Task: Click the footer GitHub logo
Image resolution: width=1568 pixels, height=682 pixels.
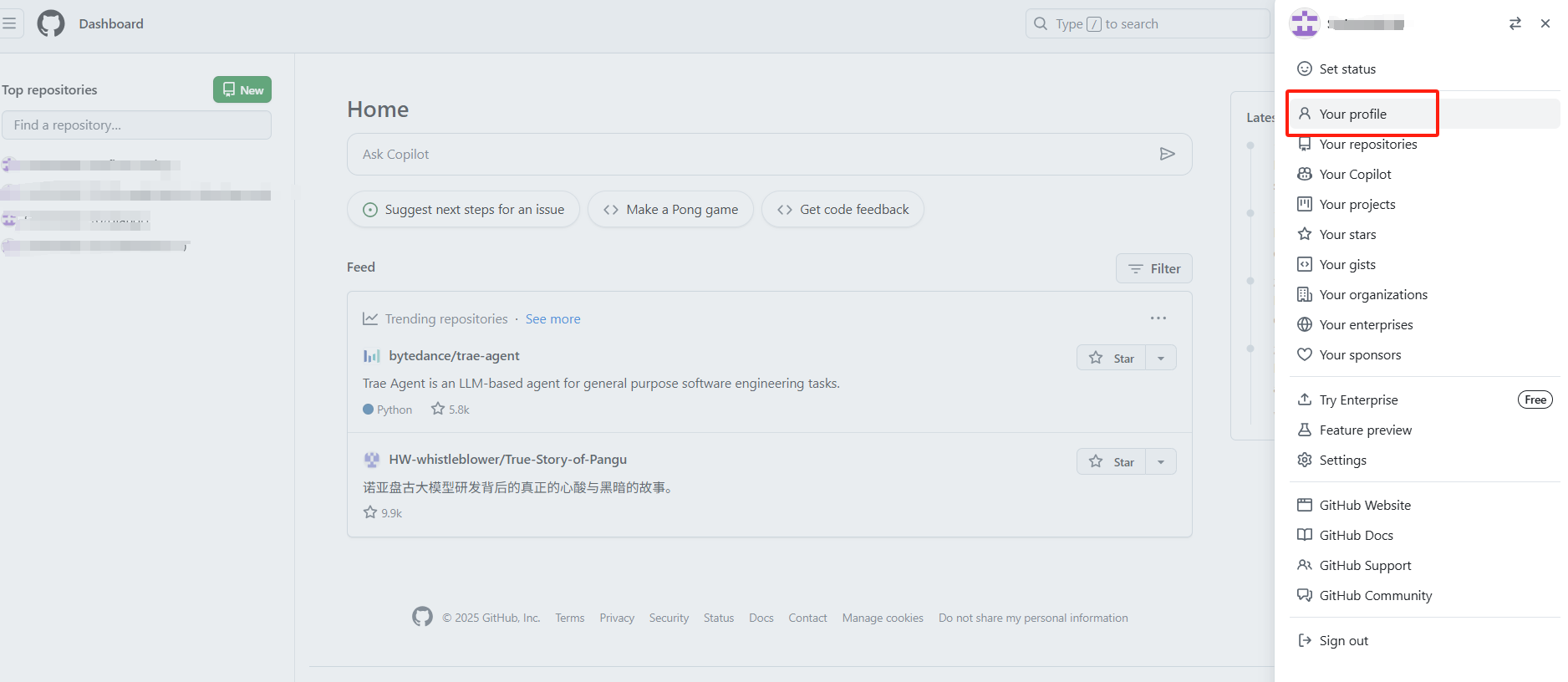Action: [422, 617]
